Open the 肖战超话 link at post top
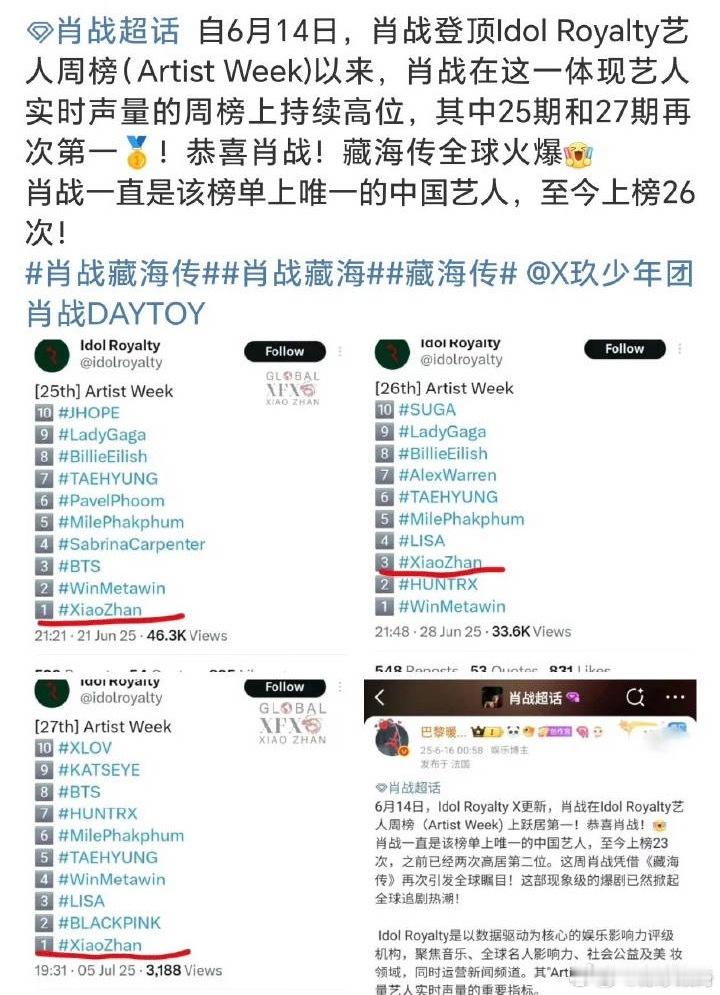This screenshot has width=720, height=995. [x=117, y=32]
